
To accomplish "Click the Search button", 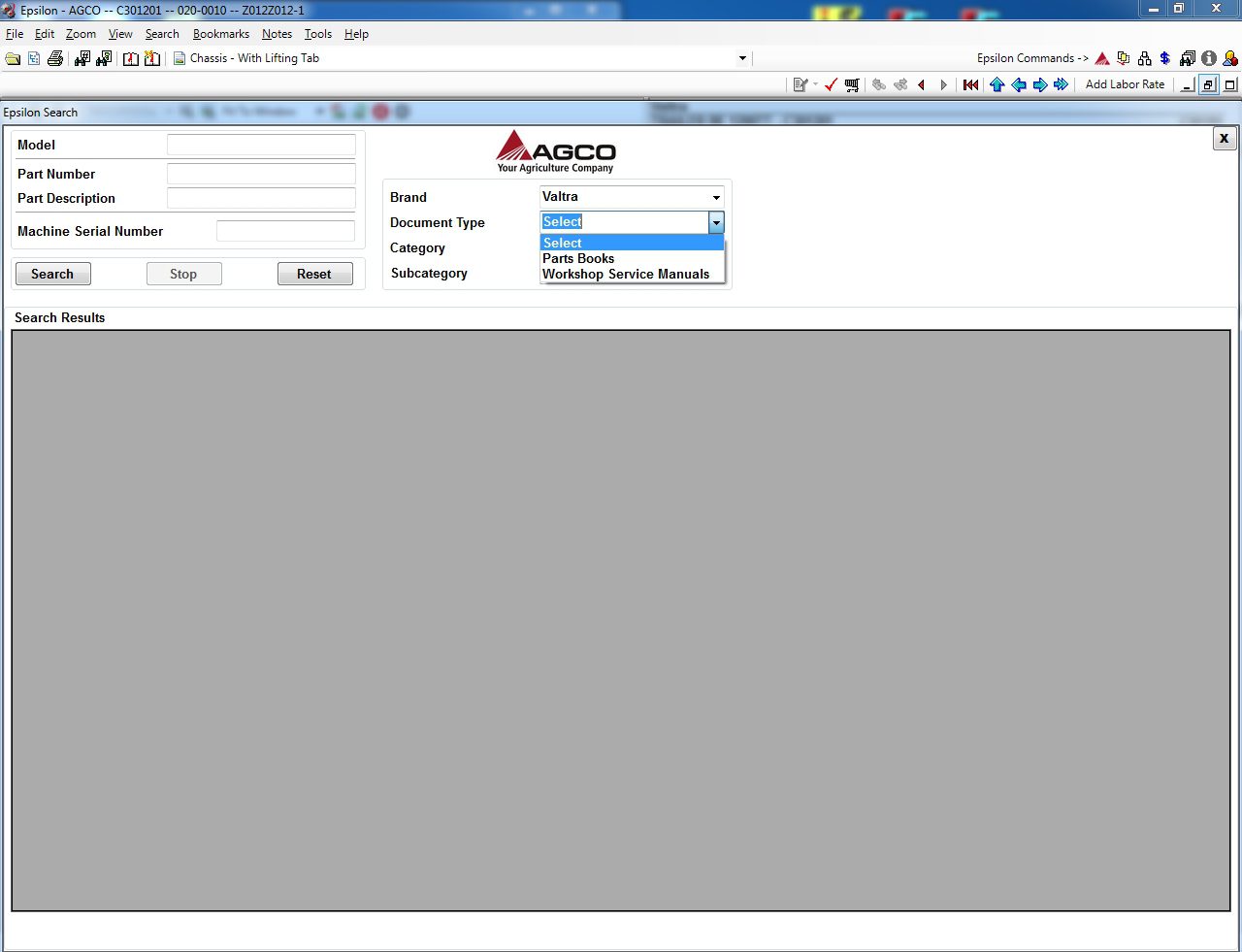I will point(52,274).
